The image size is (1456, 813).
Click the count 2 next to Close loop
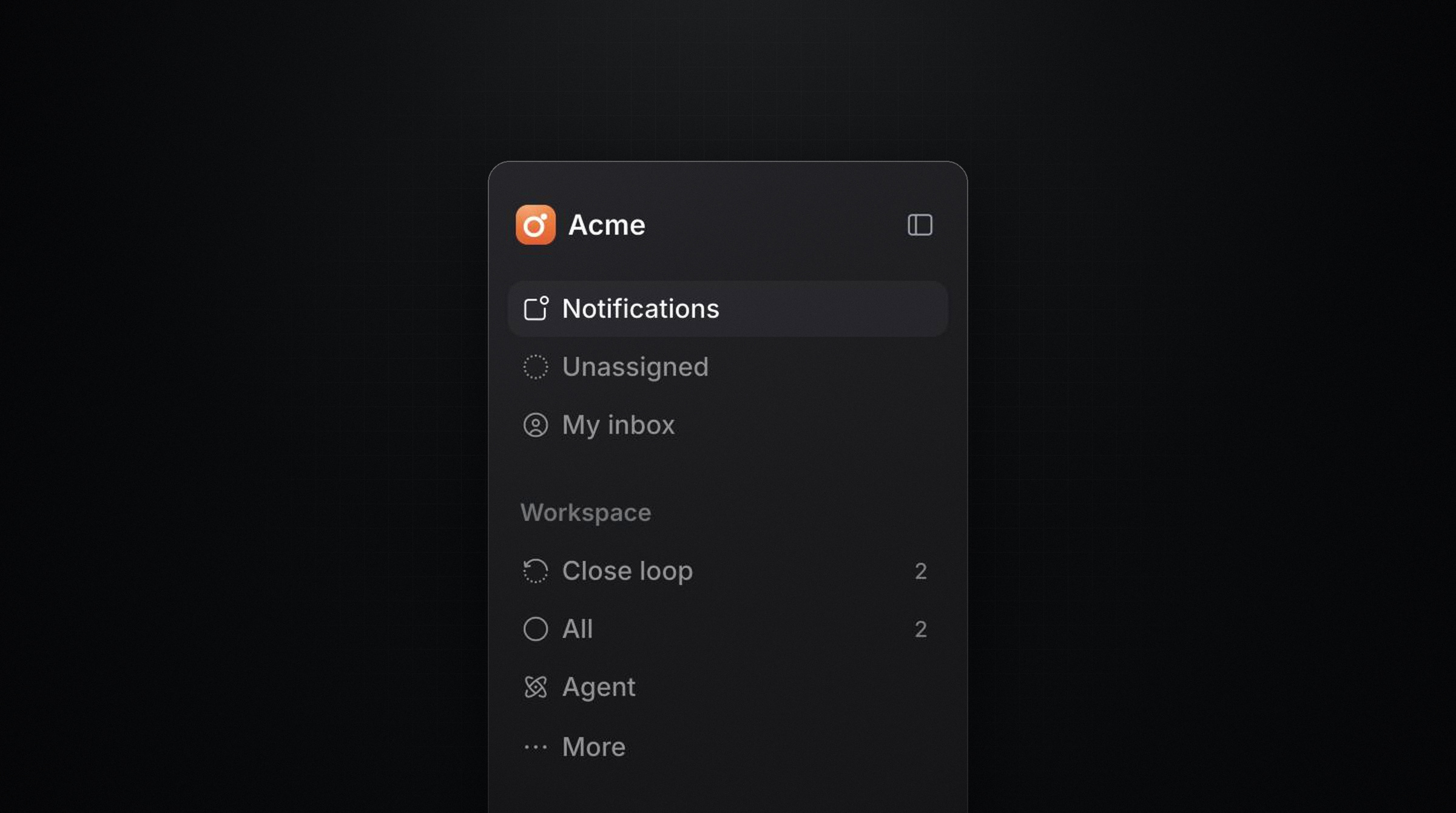tap(920, 572)
